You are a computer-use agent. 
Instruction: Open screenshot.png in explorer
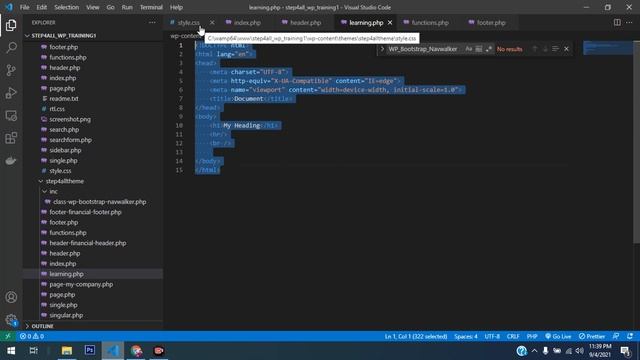(x=70, y=119)
